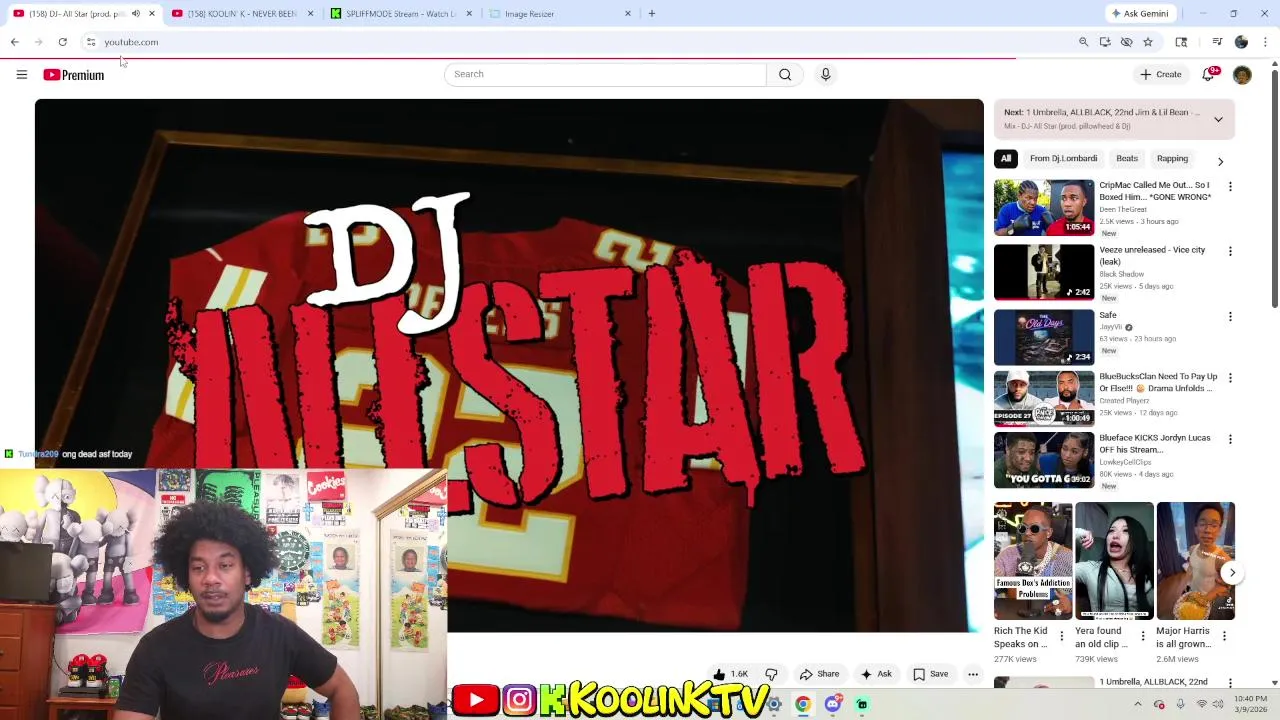Expand the Next mix queue chevron

(x=1218, y=119)
